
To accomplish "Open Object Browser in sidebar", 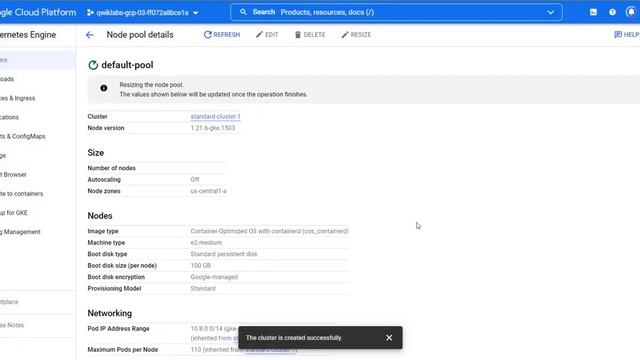I will pyautogui.click(x=13, y=174).
